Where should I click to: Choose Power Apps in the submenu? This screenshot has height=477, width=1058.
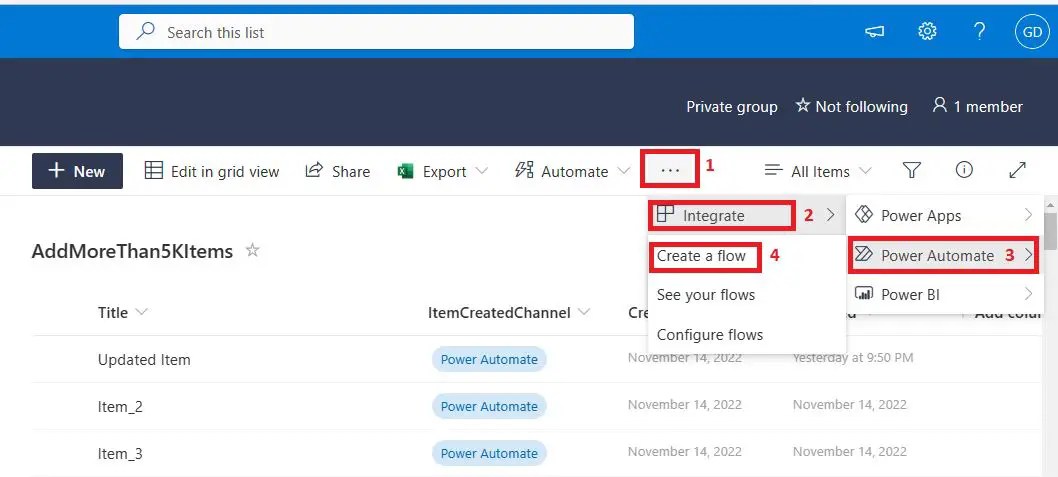tap(945, 215)
